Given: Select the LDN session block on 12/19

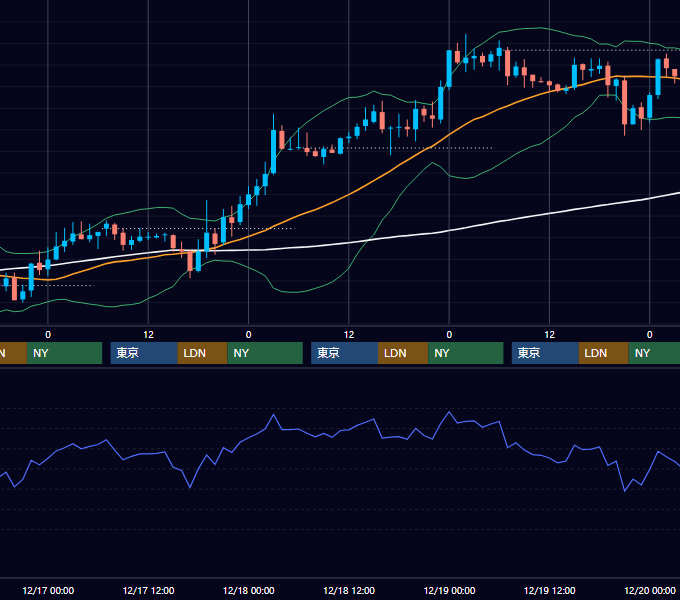Looking at the screenshot, I should (x=604, y=353).
